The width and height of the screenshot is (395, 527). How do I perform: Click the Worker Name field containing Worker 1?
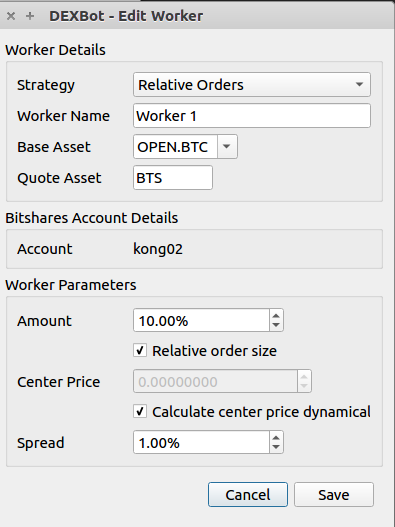(x=252, y=116)
